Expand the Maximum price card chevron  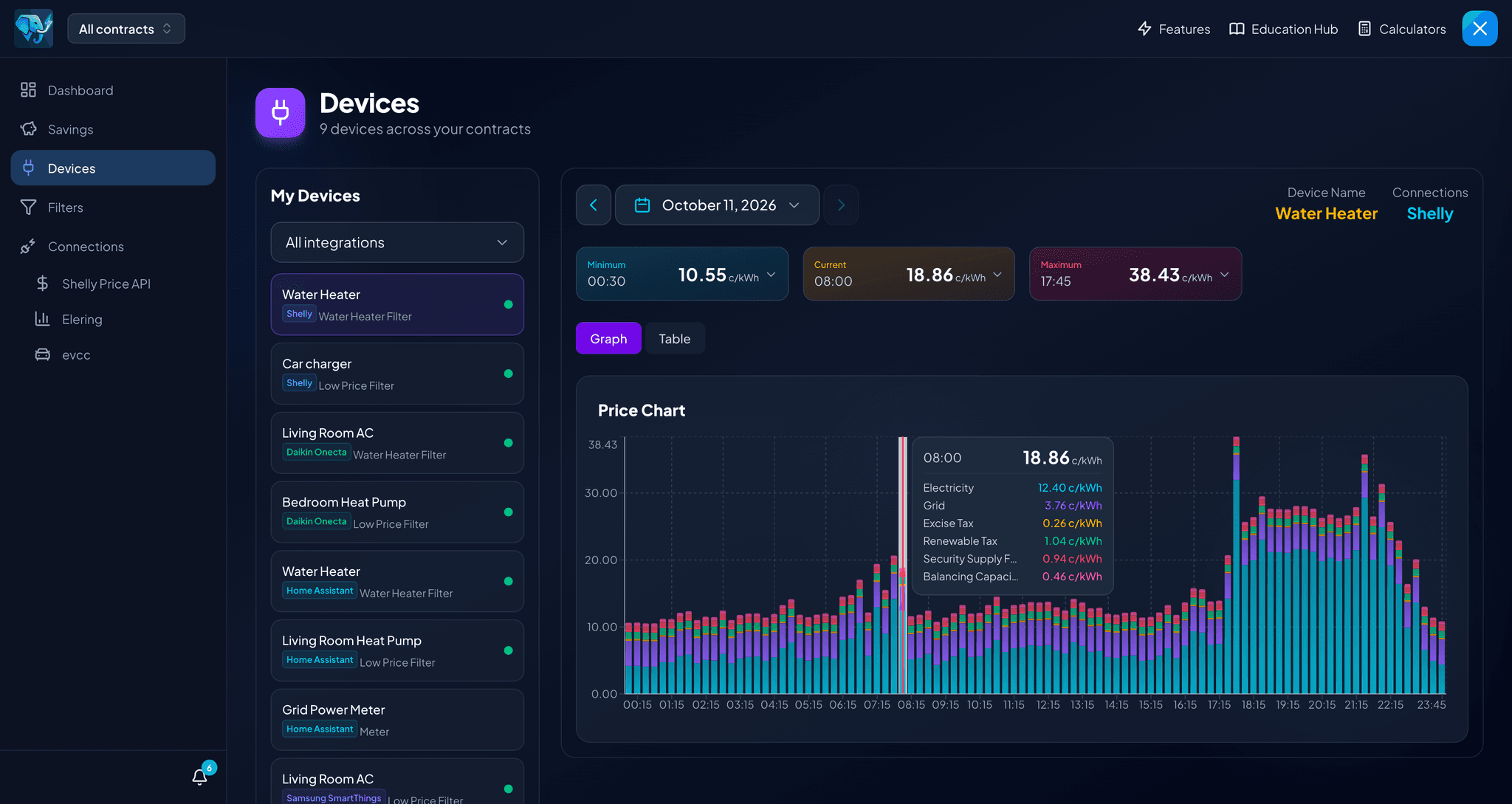[x=1224, y=275]
